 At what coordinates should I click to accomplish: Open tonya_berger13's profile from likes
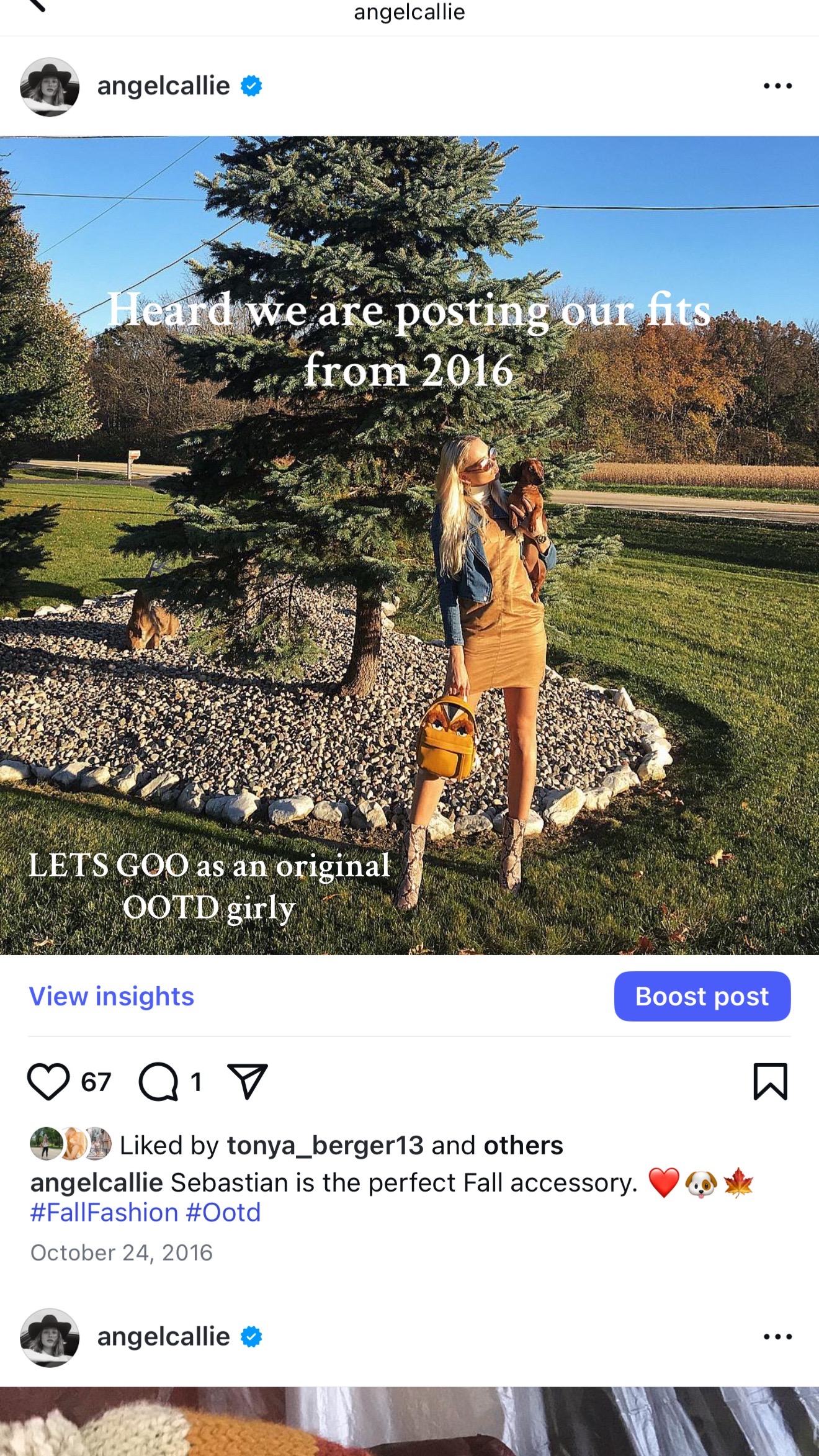point(325,1145)
